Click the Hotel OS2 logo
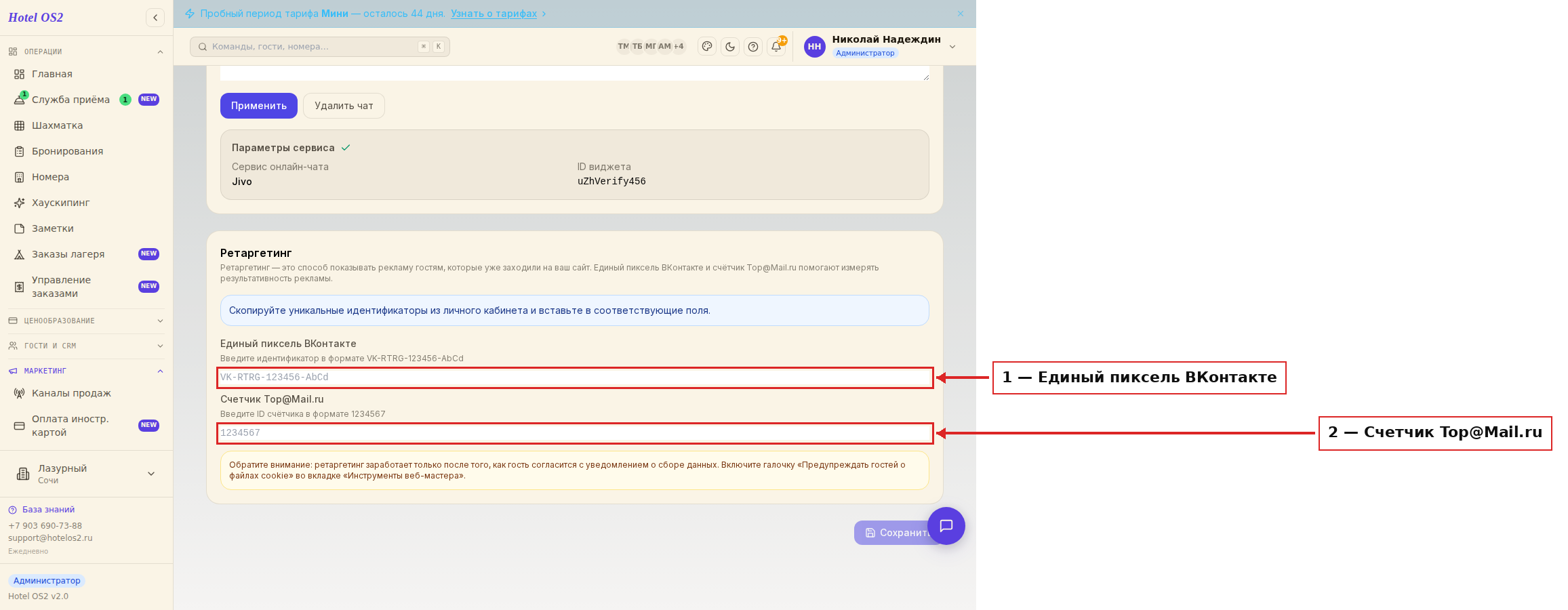This screenshot has width=1568, height=610. (x=35, y=18)
